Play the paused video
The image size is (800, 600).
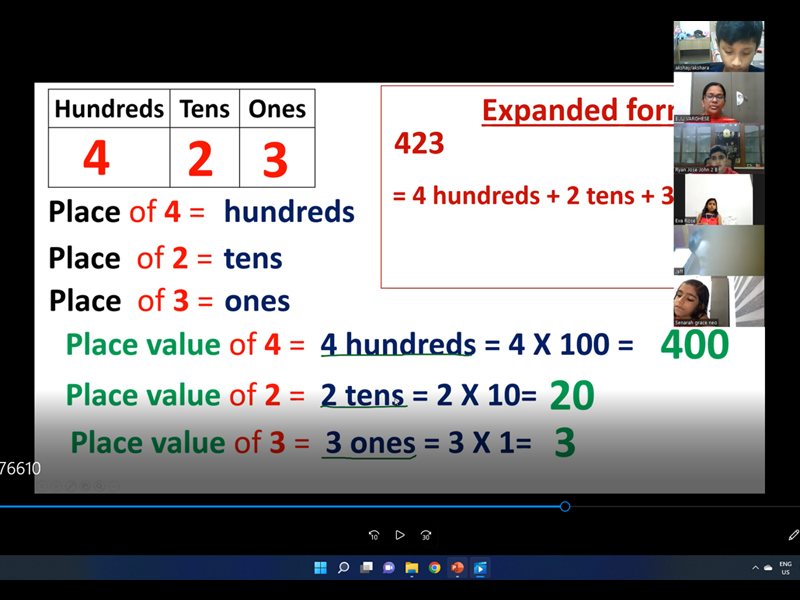[x=400, y=535]
